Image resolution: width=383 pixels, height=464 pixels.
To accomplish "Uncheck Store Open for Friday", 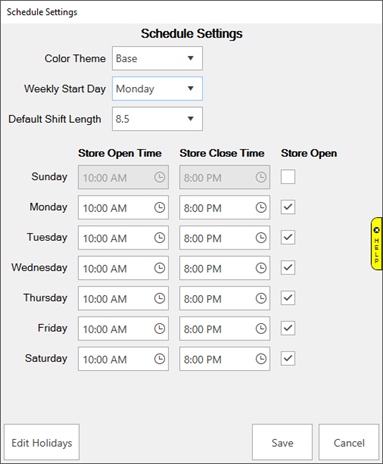I will tap(288, 328).
